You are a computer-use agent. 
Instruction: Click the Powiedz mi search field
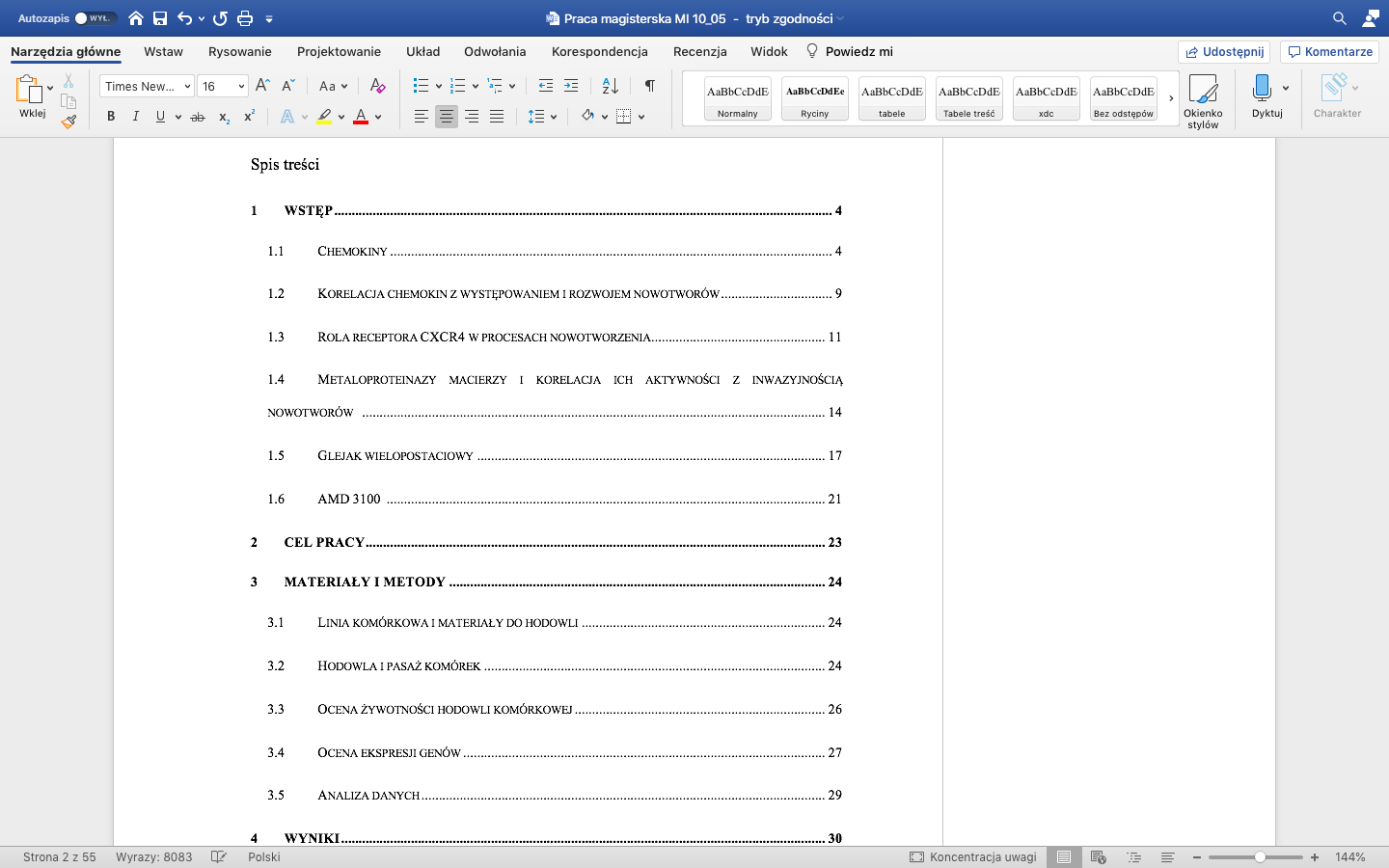(x=850, y=52)
